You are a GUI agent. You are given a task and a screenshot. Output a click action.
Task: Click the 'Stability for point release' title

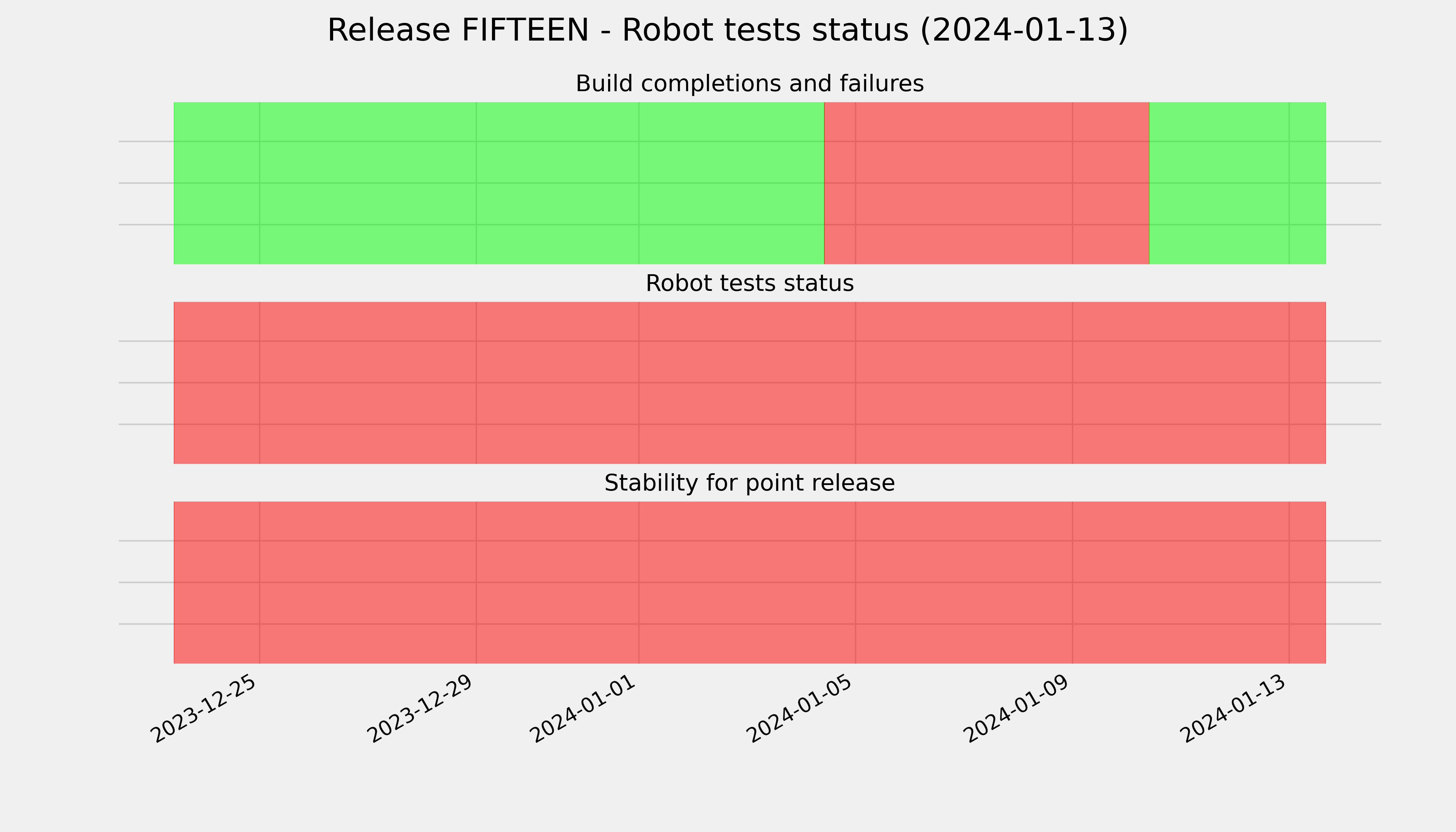(x=749, y=484)
